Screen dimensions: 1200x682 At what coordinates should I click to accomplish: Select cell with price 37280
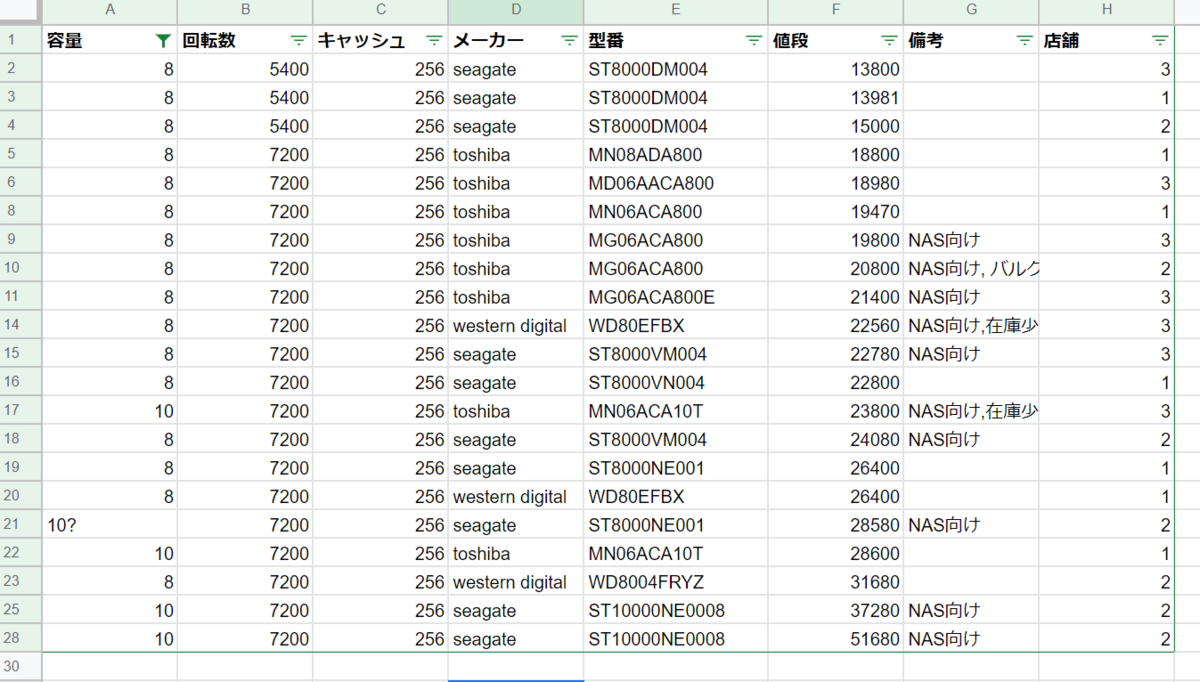tap(836, 611)
